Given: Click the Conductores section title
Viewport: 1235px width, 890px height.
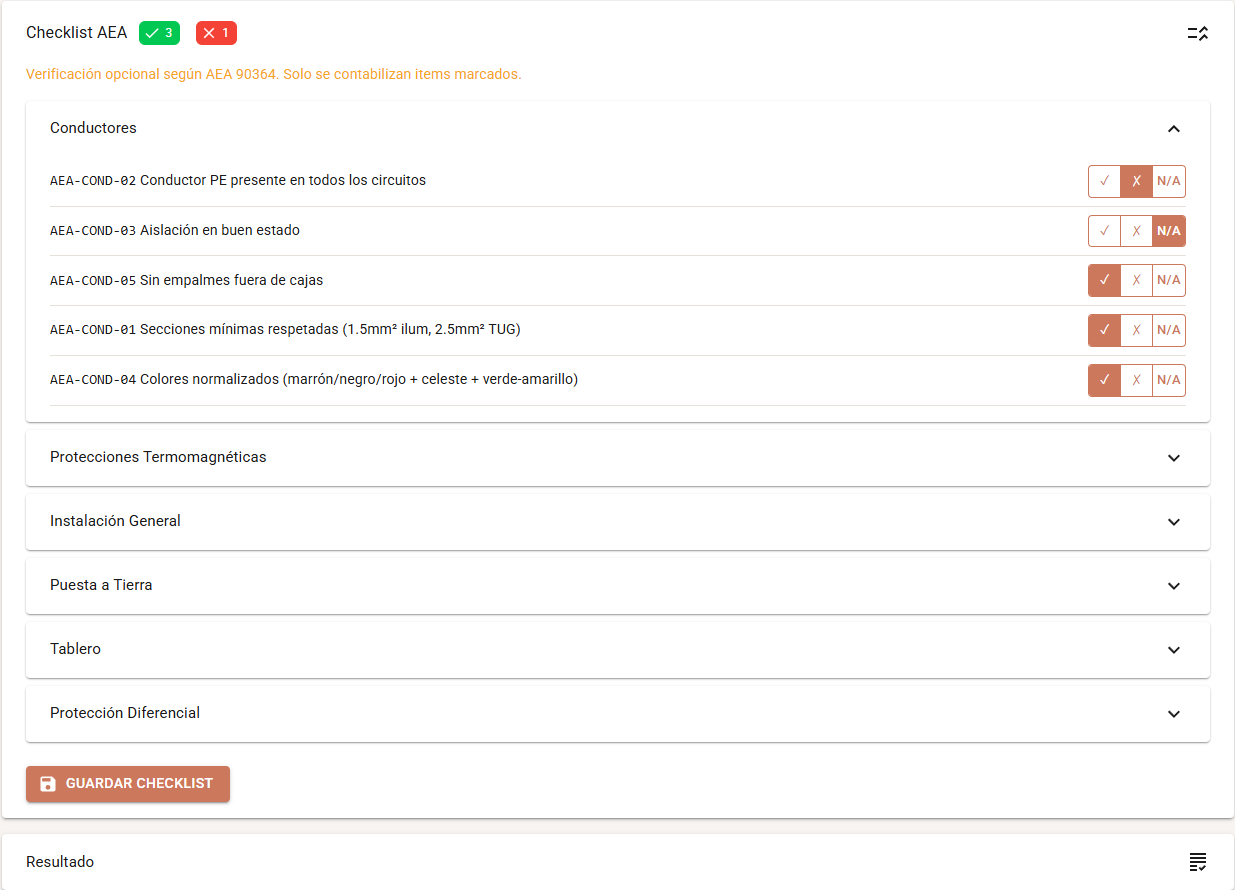Looking at the screenshot, I should 93,128.
